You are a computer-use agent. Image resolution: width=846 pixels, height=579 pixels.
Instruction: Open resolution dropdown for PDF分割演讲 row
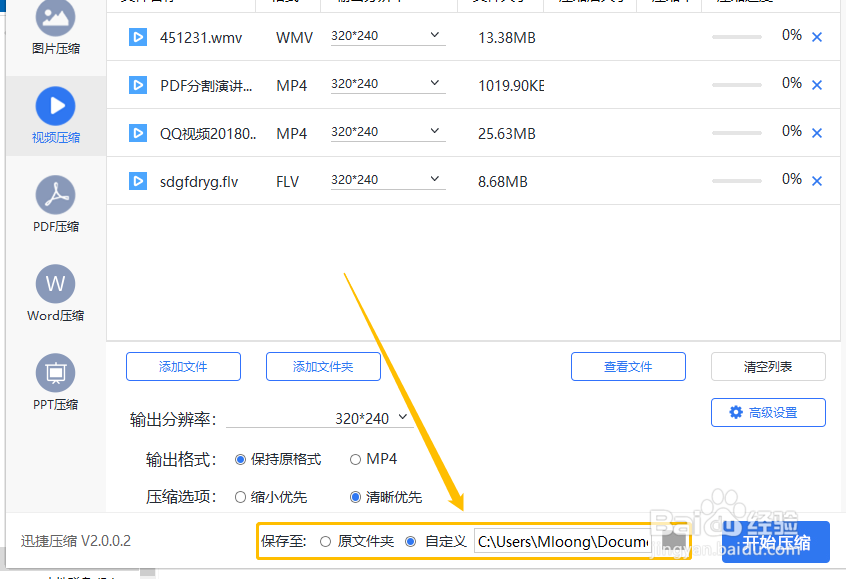(388, 84)
